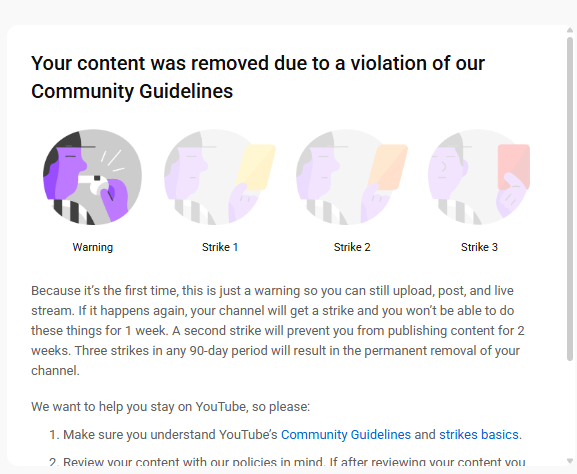577x474 pixels.
Task: Click the scrollbar up arrow
Action: click(x=570, y=31)
